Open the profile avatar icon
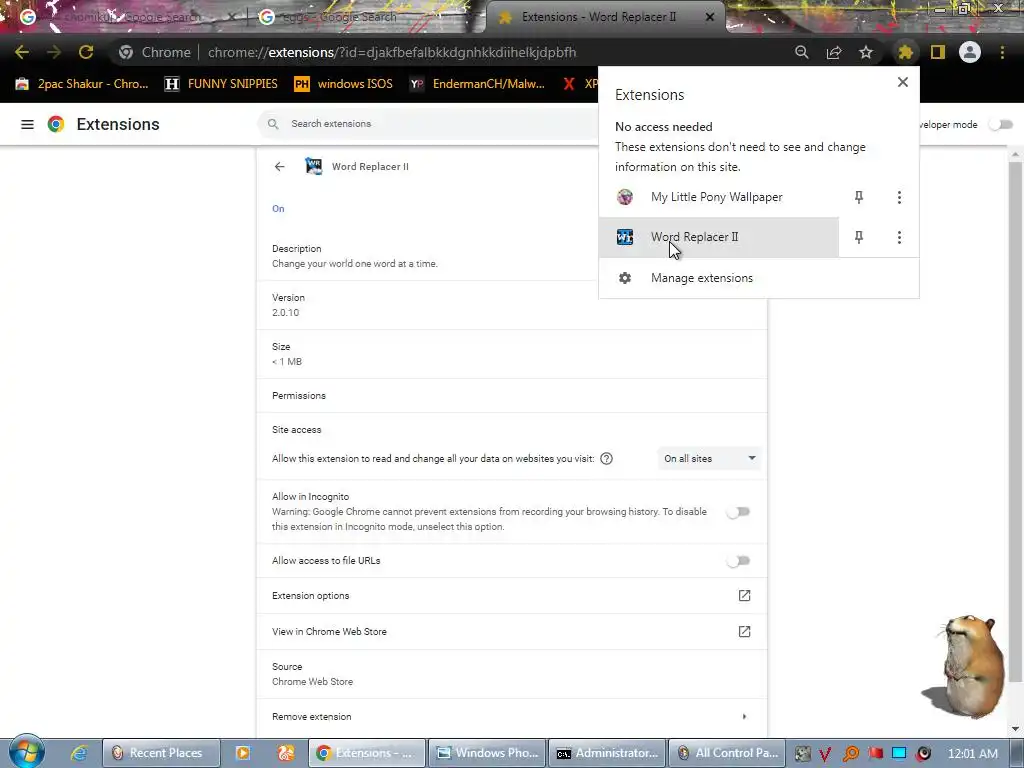This screenshot has width=1024, height=768. click(970, 52)
